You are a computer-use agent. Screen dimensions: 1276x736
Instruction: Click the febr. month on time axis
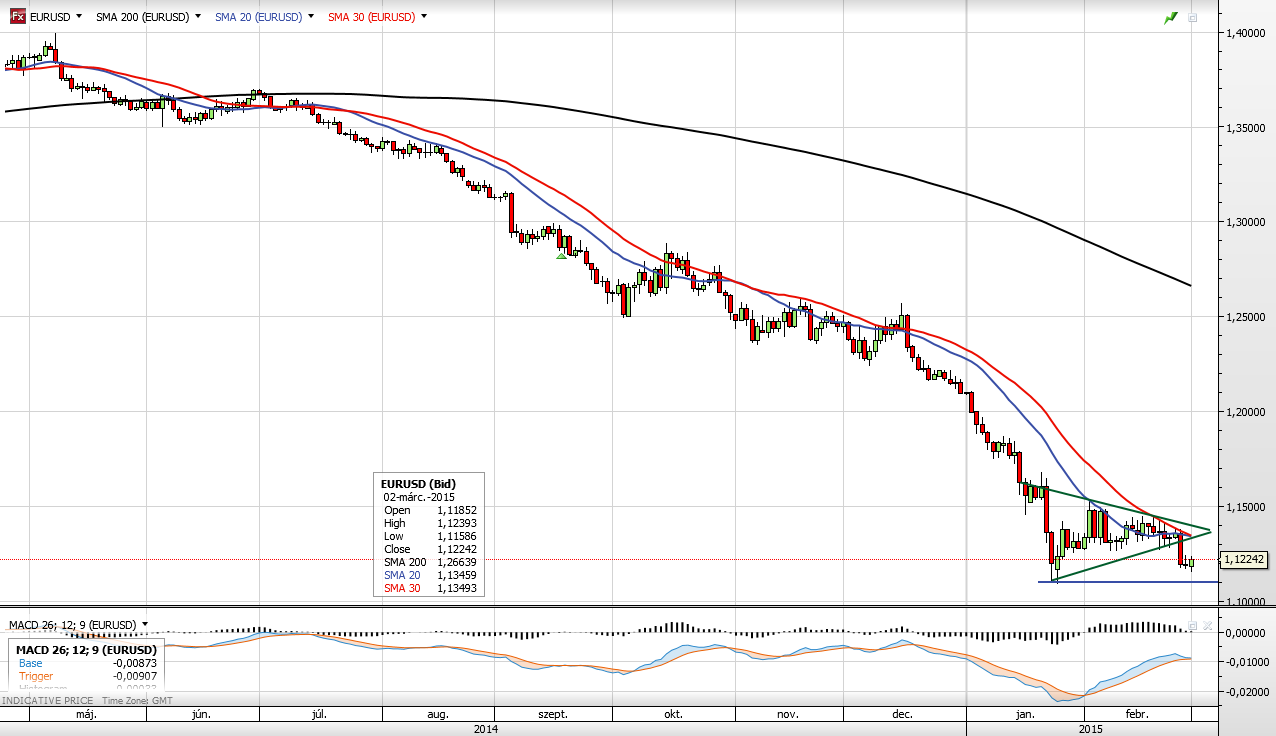click(1137, 714)
